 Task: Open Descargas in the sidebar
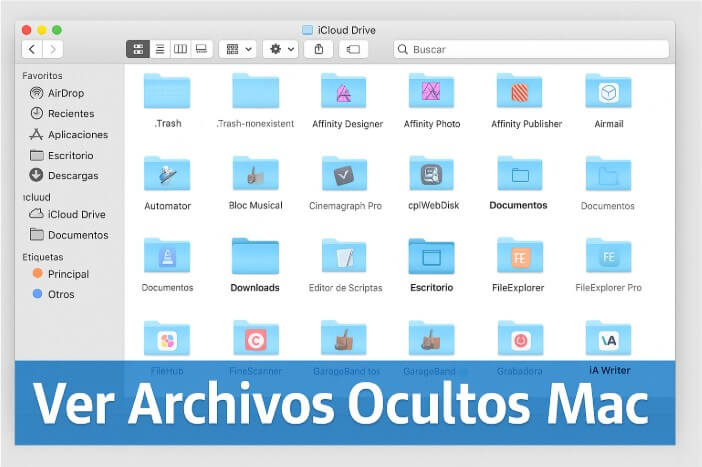click(64, 176)
